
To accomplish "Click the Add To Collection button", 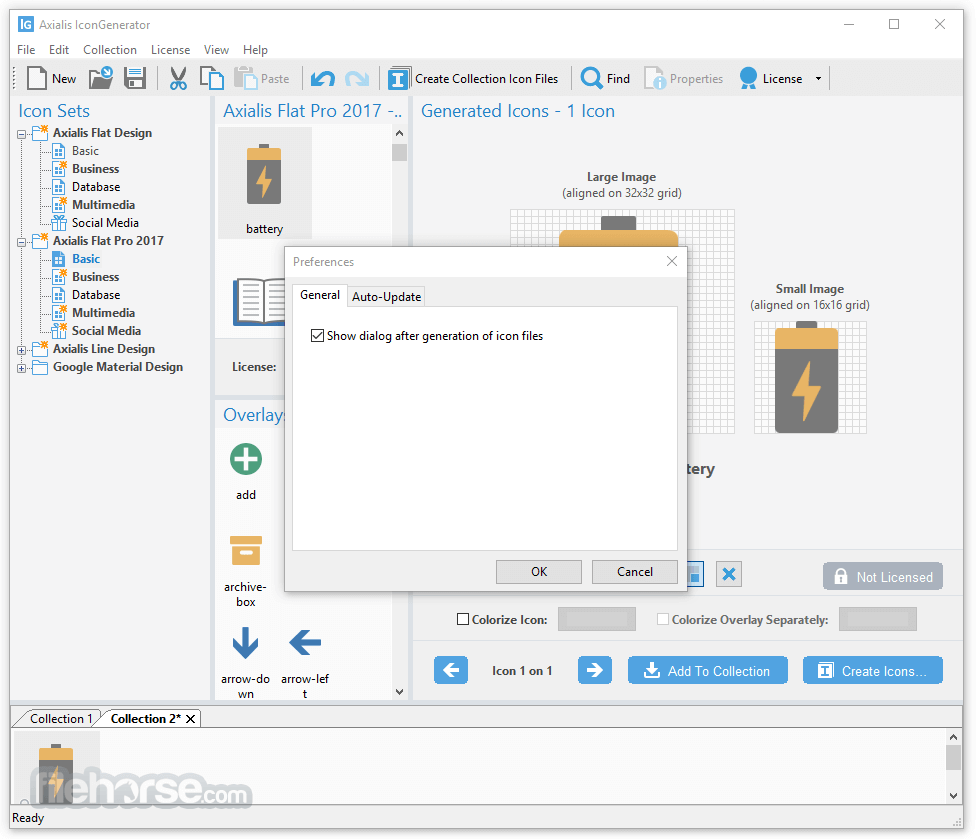I will (708, 670).
